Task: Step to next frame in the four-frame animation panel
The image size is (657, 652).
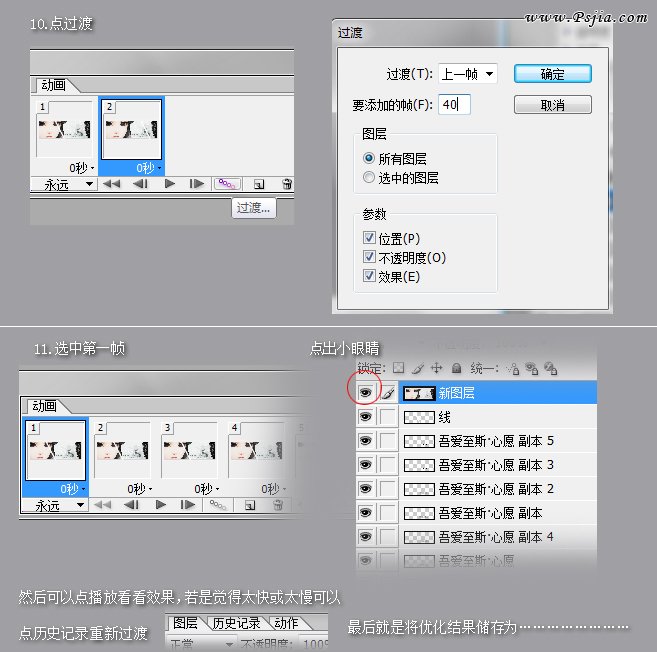Action: click(x=188, y=505)
